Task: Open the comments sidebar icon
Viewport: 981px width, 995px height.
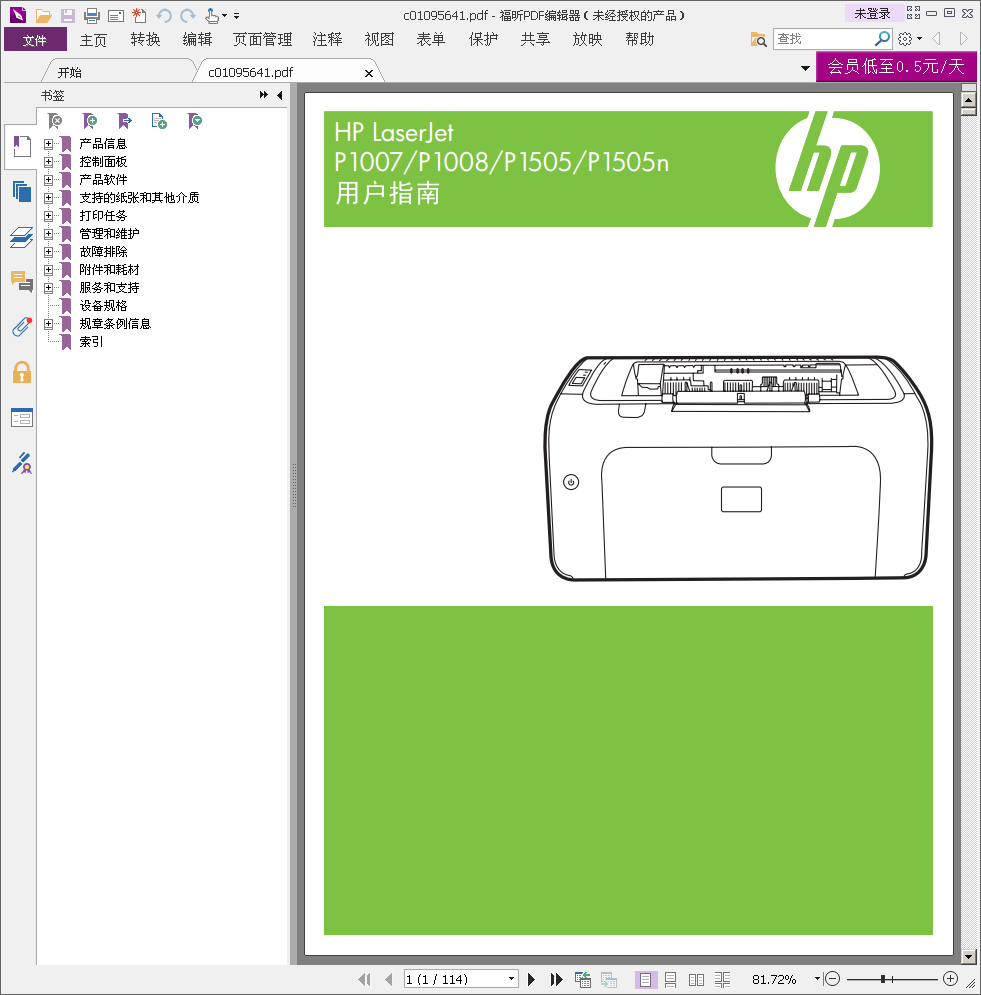Action: (22, 281)
